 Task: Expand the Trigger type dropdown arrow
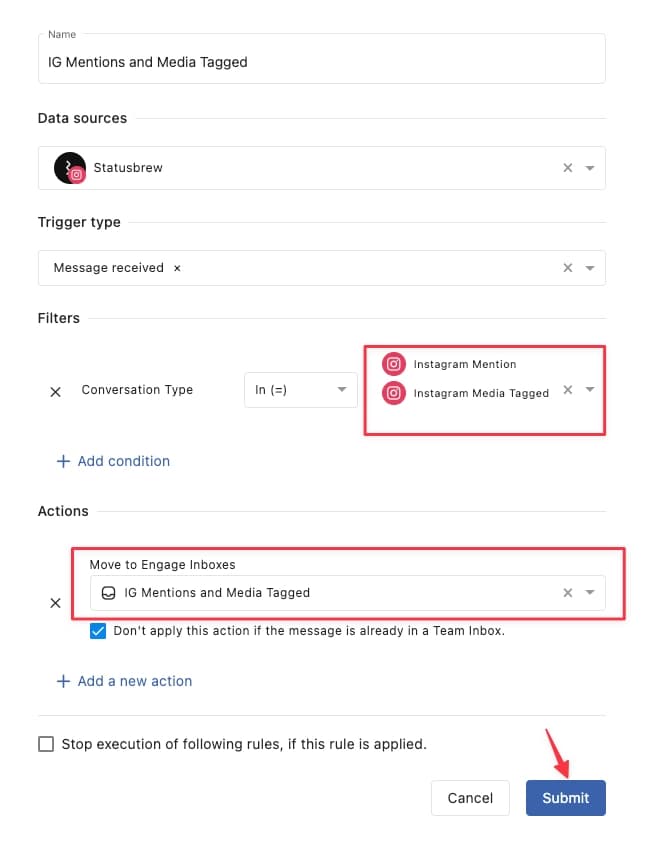pyautogui.click(x=590, y=267)
